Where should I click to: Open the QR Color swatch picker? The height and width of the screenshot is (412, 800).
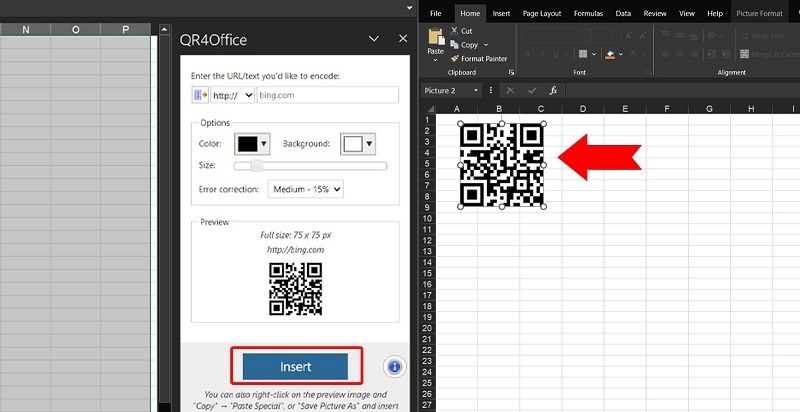(x=251, y=144)
